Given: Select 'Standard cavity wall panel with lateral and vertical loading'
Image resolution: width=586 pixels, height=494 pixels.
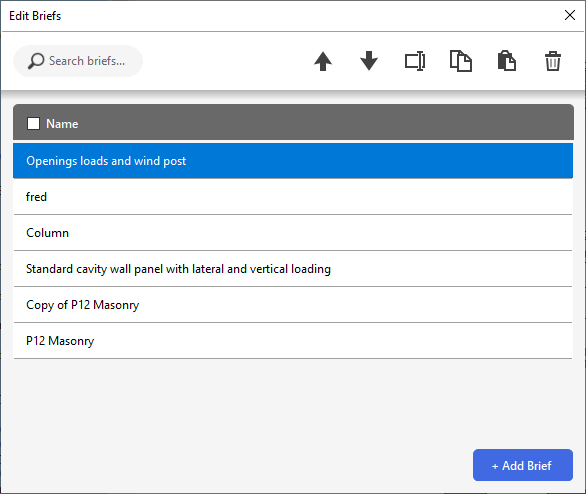Looking at the screenshot, I should (293, 269).
